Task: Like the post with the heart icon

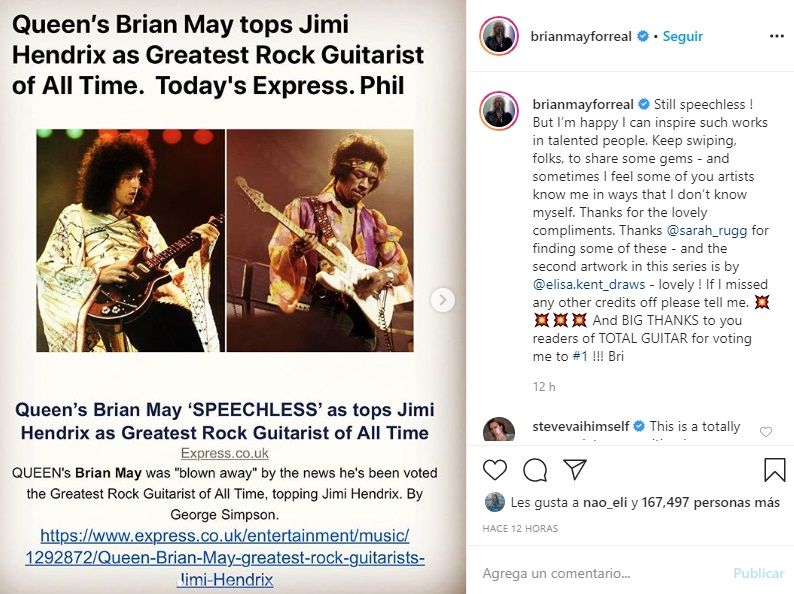Action: click(x=495, y=469)
